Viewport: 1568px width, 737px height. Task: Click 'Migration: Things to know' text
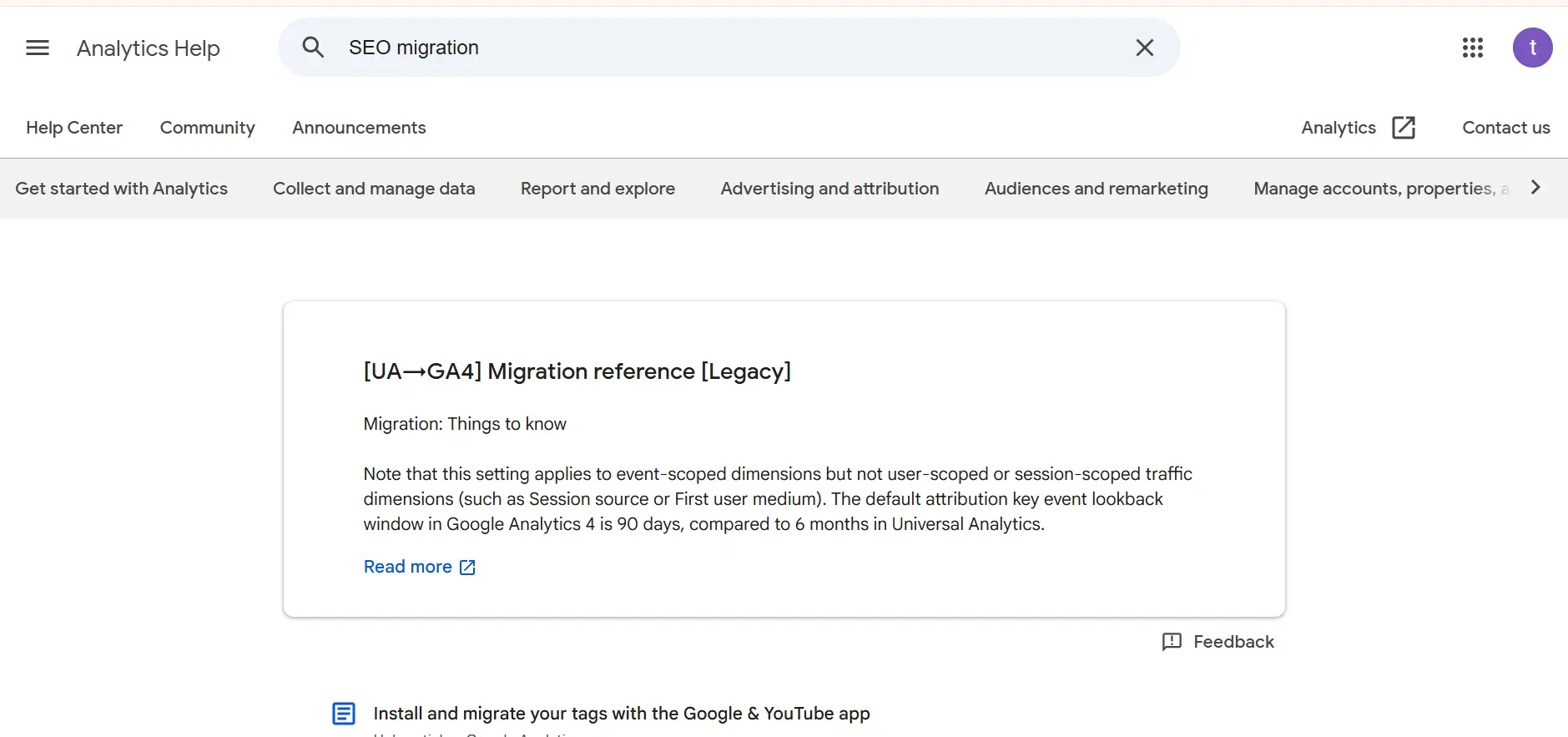click(465, 424)
